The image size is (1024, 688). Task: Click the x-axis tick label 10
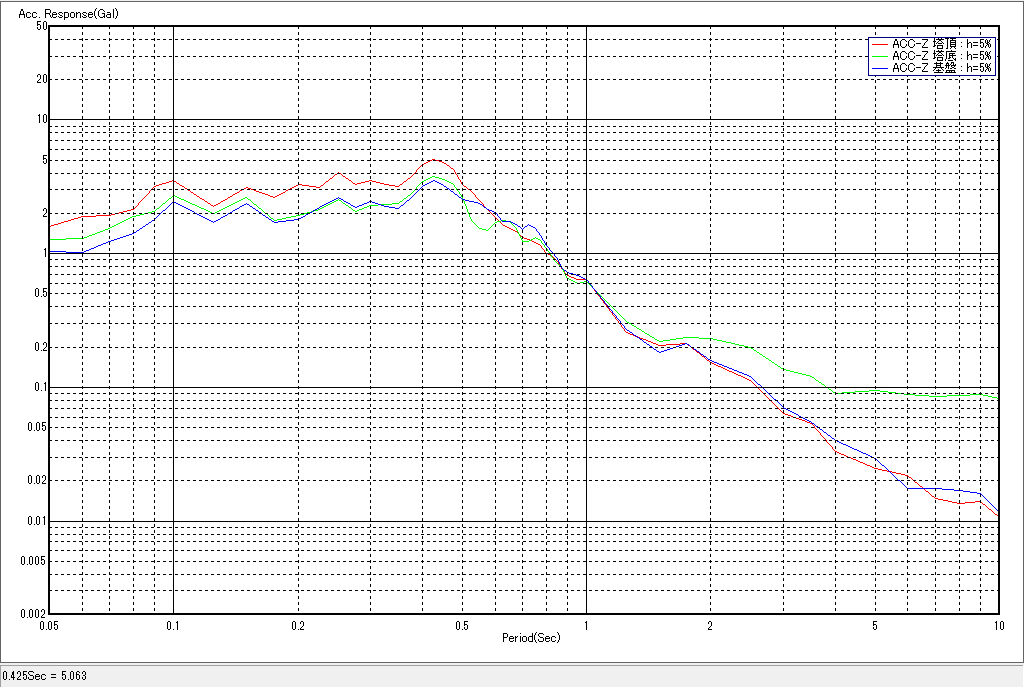coord(997,626)
